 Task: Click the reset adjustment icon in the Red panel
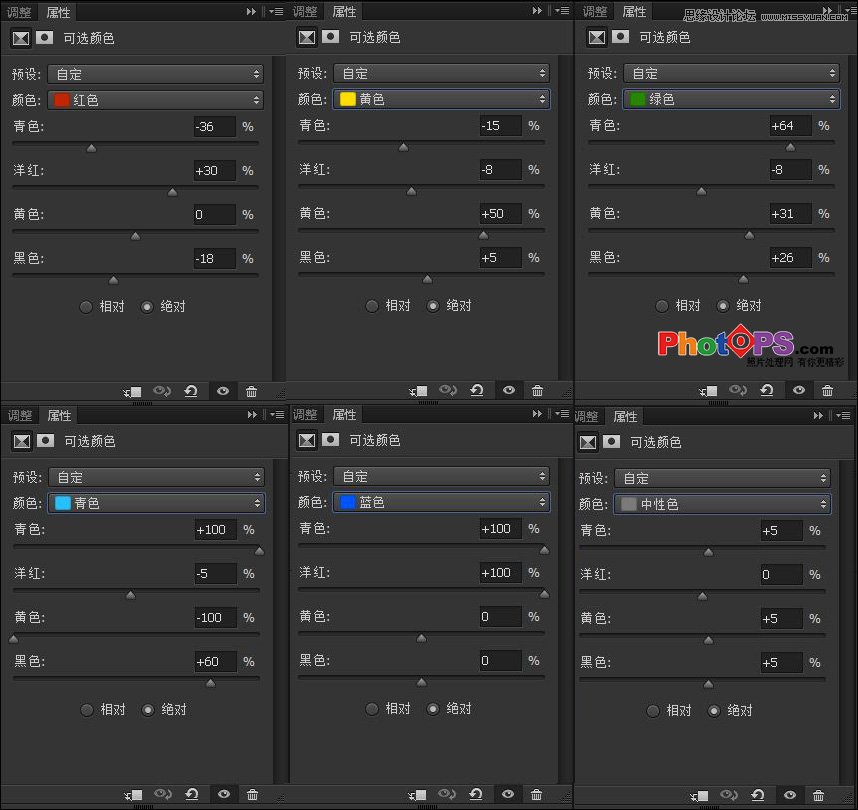click(x=192, y=391)
